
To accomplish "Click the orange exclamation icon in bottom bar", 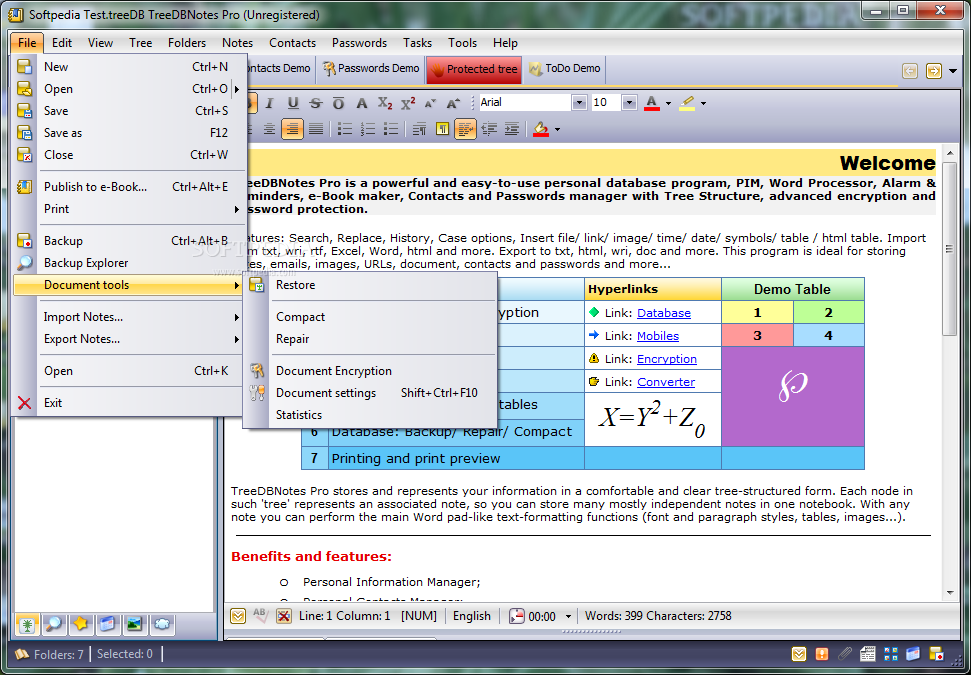I will (x=822, y=654).
